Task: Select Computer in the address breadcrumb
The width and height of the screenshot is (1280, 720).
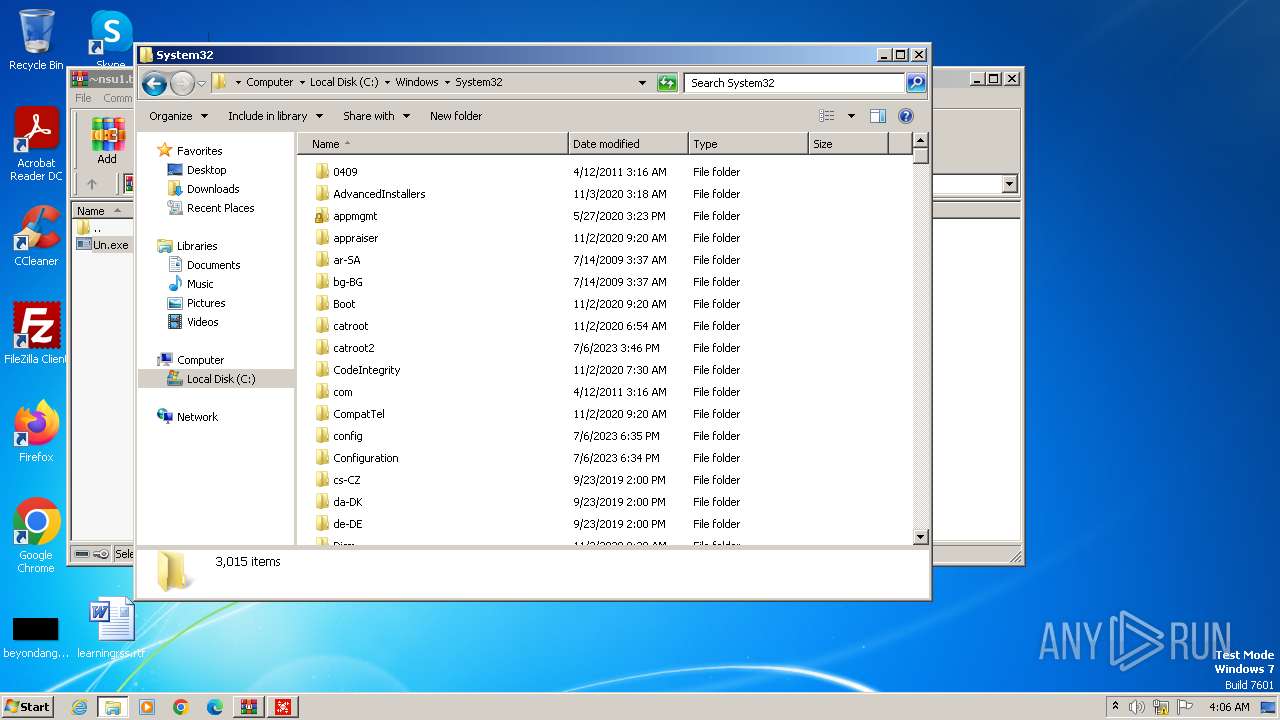Action: pyautogui.click(x=270, y=83)
